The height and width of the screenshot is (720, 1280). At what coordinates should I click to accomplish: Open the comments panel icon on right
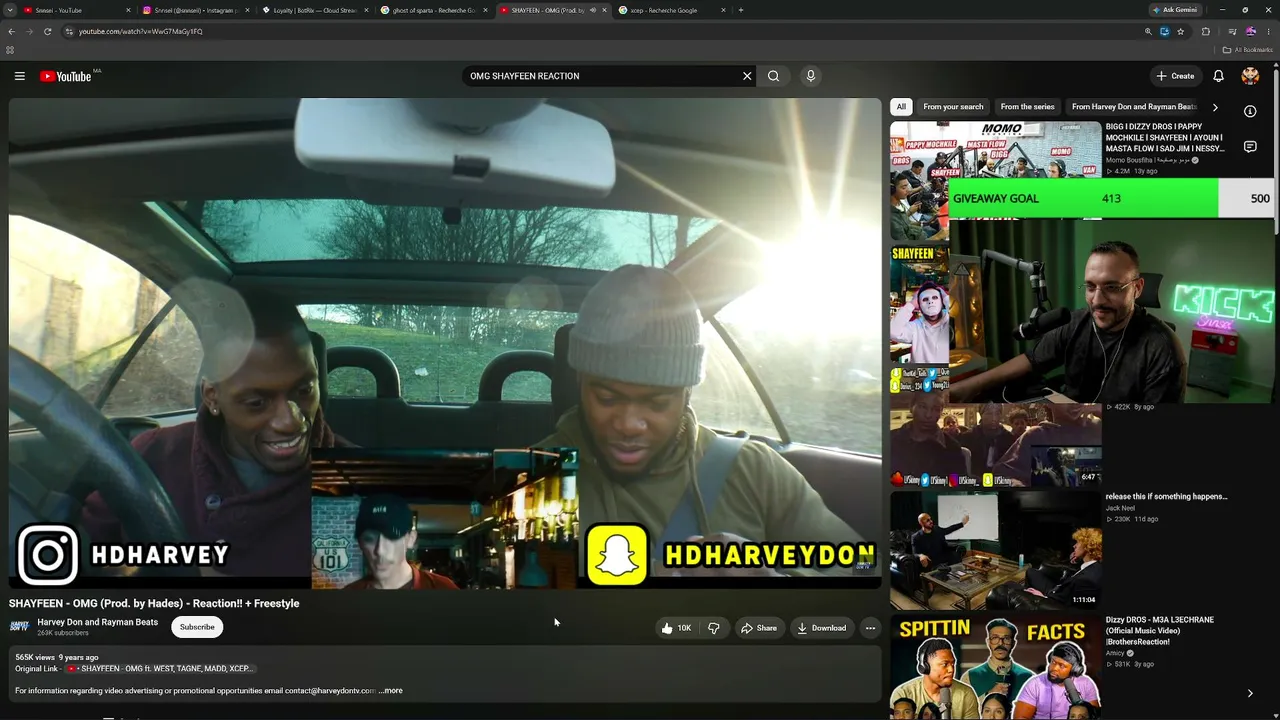click(x=1250, y=147)
